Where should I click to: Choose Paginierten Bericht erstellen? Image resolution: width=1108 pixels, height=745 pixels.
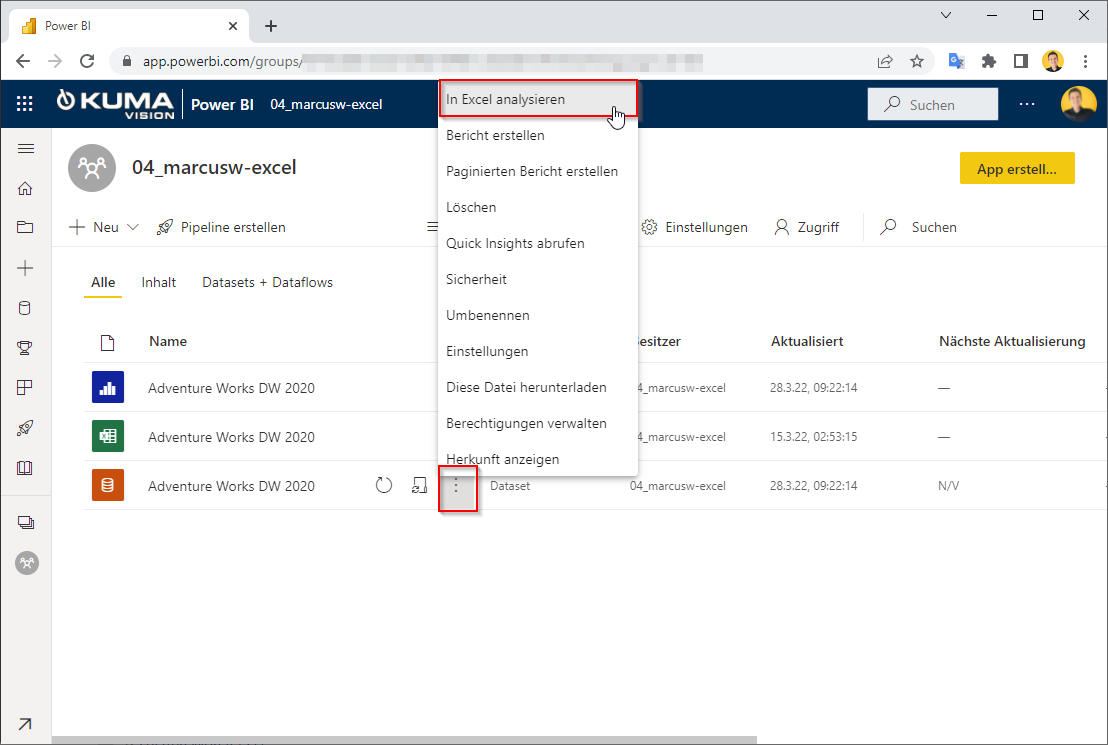[x=538, y=171]
